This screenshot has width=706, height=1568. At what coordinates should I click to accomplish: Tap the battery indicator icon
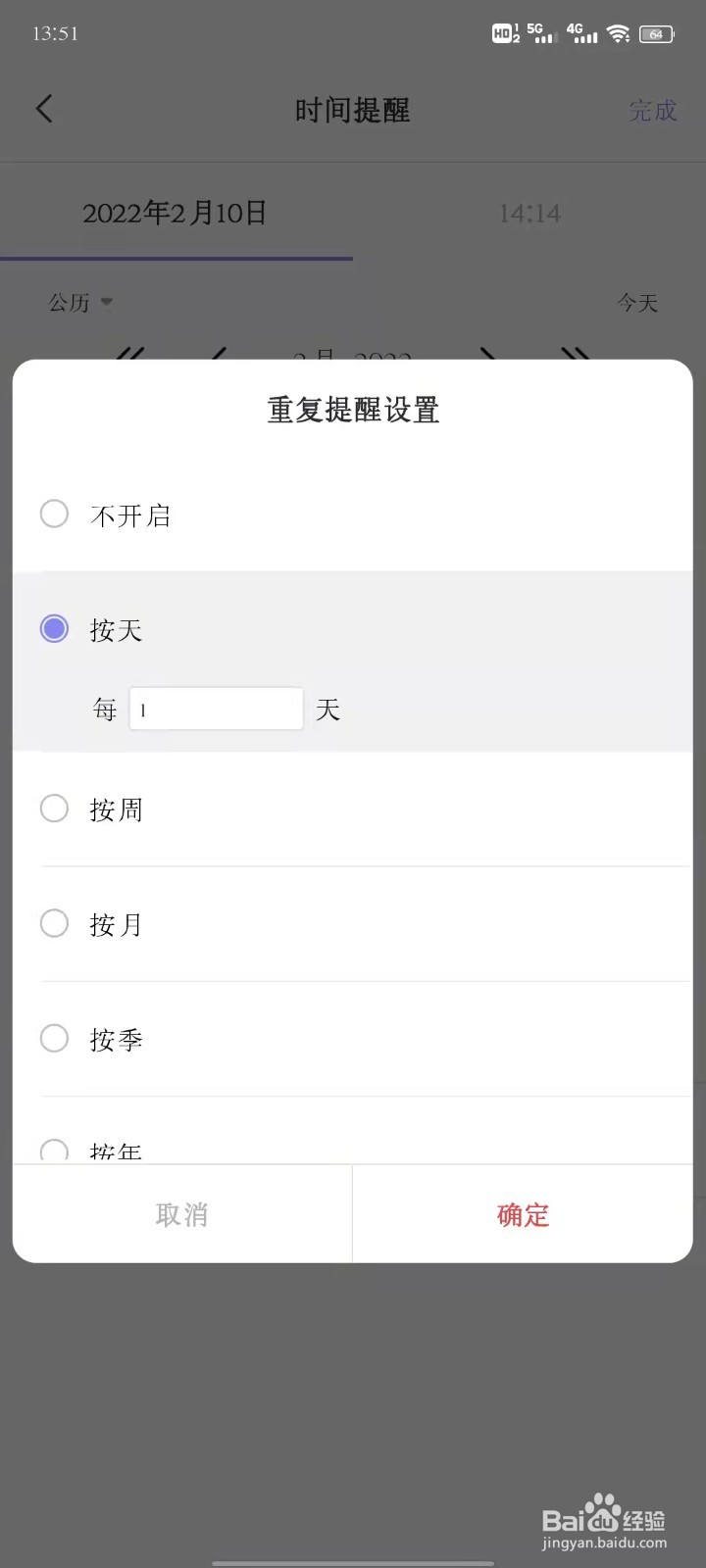[x=656, y=34]
